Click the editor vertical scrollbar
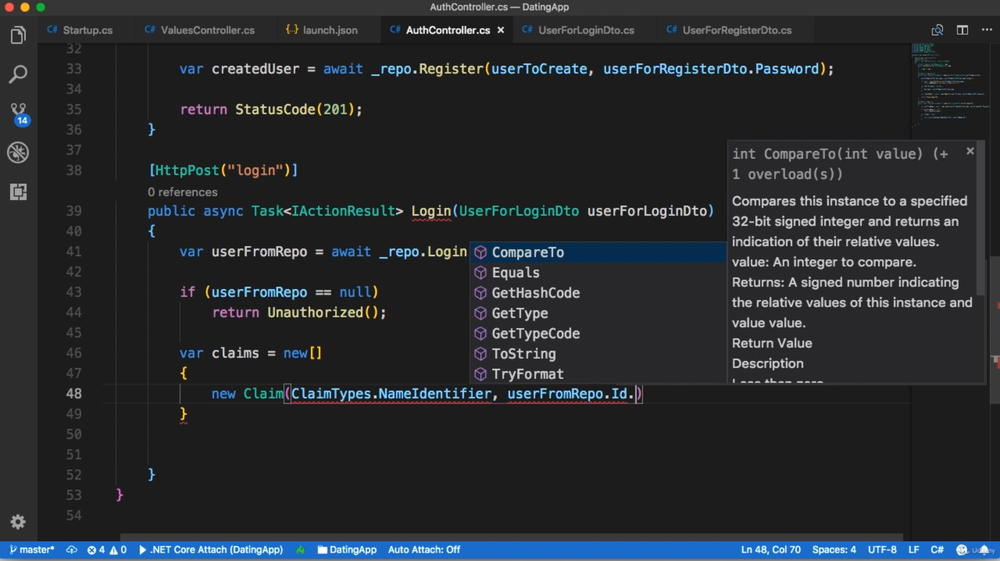Screen dimensions: 1000x561 tap(995, 330)
